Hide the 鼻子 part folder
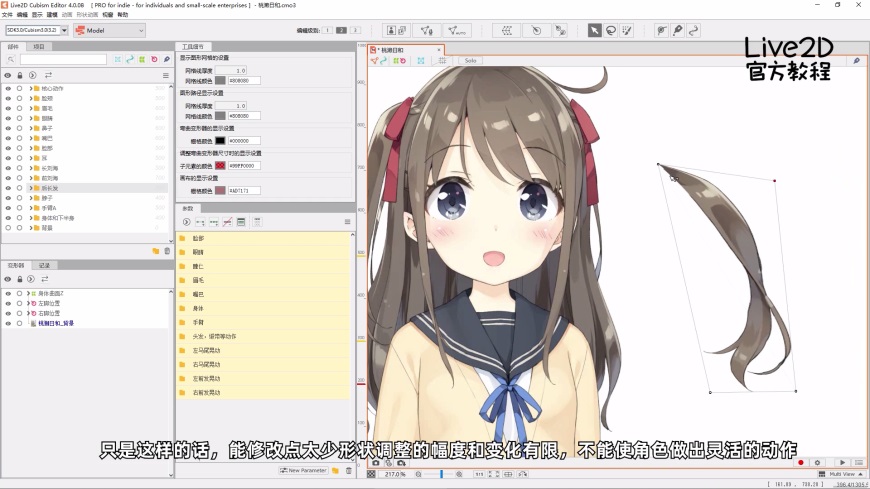 [x=8, y=128]
